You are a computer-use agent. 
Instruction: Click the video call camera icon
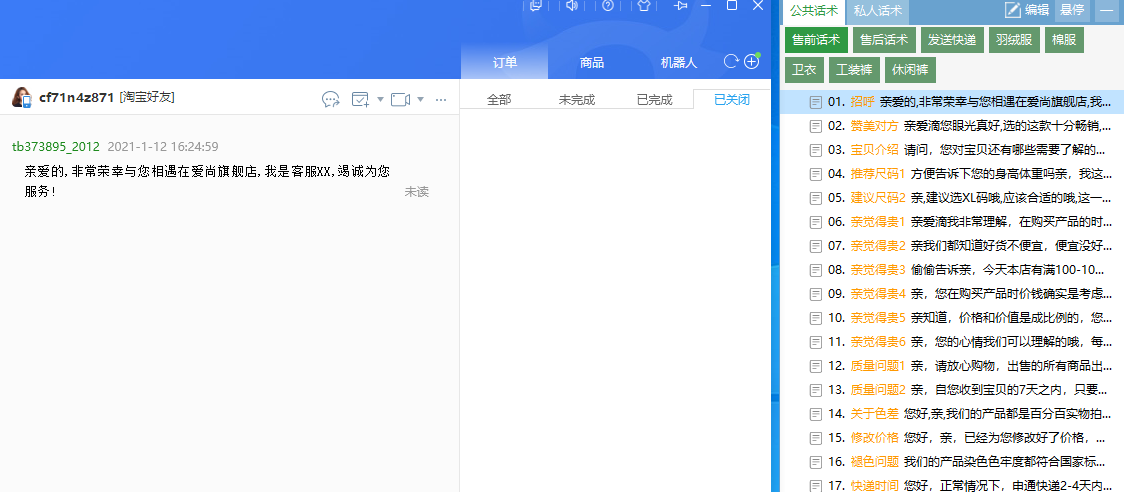[401, 99]
